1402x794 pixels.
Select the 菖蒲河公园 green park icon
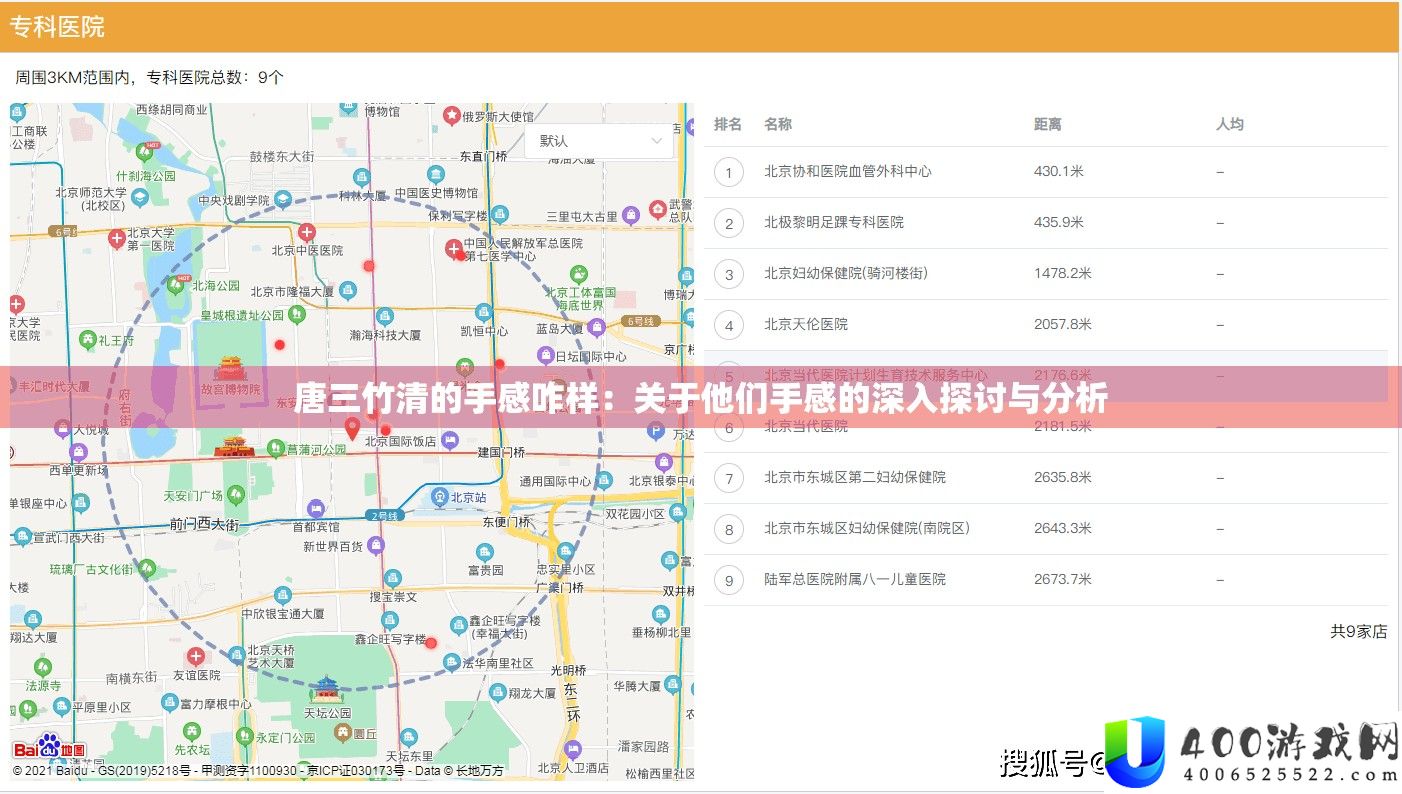274,449
